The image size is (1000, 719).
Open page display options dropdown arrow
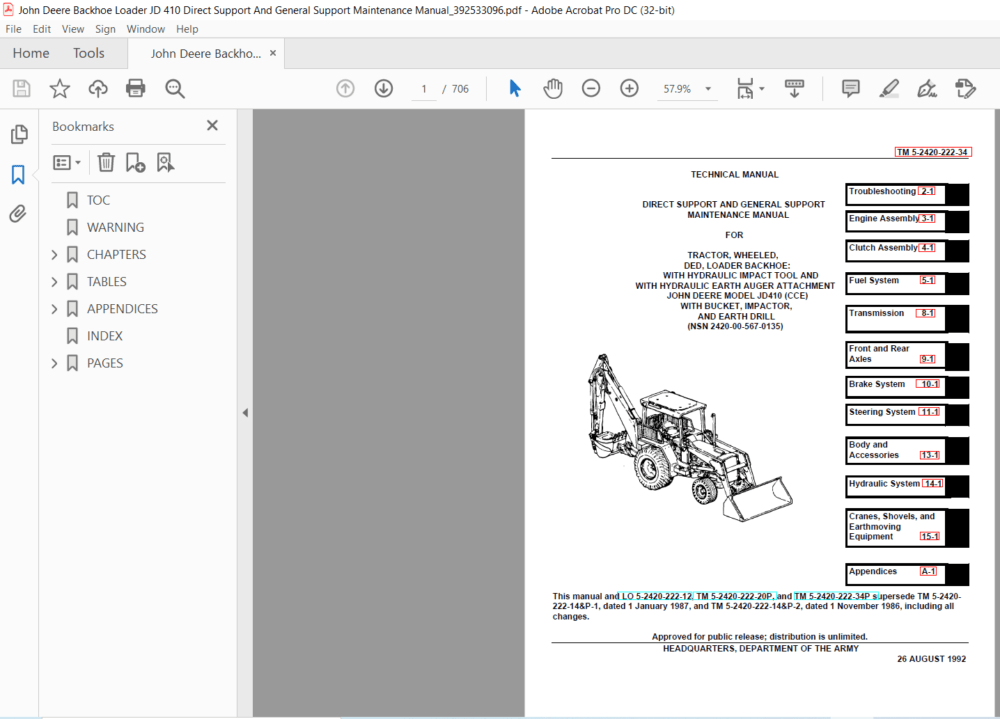(x=761, y=89)
